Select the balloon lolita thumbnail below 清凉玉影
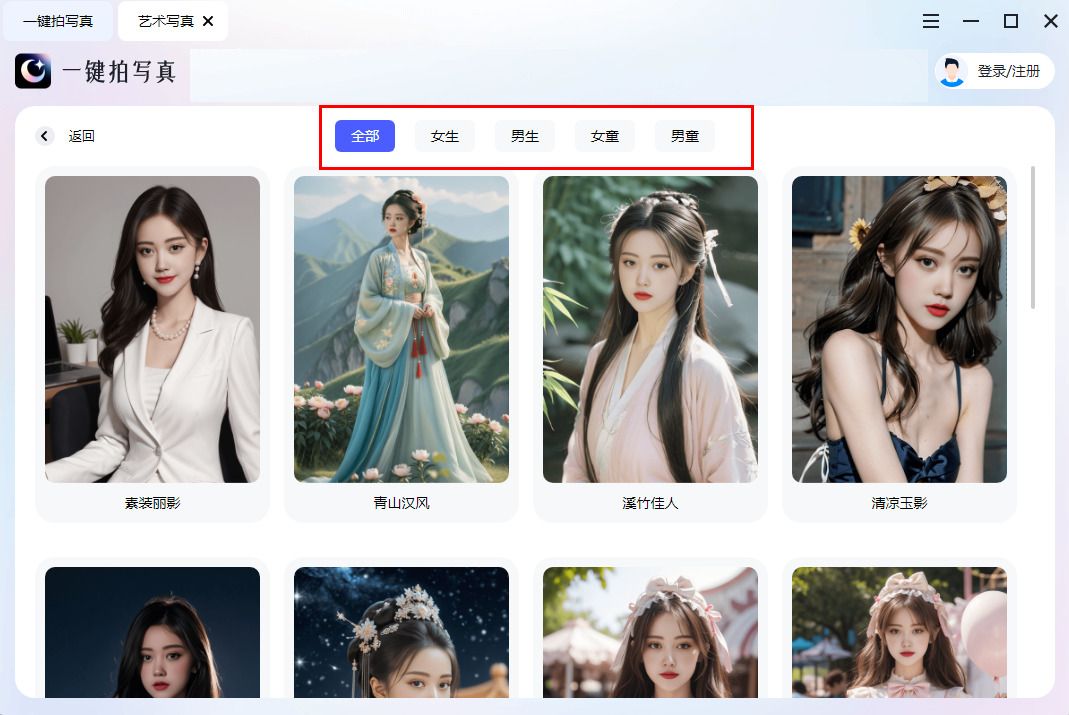Screen dimensions: 1069x715 (x=899, y=632)
